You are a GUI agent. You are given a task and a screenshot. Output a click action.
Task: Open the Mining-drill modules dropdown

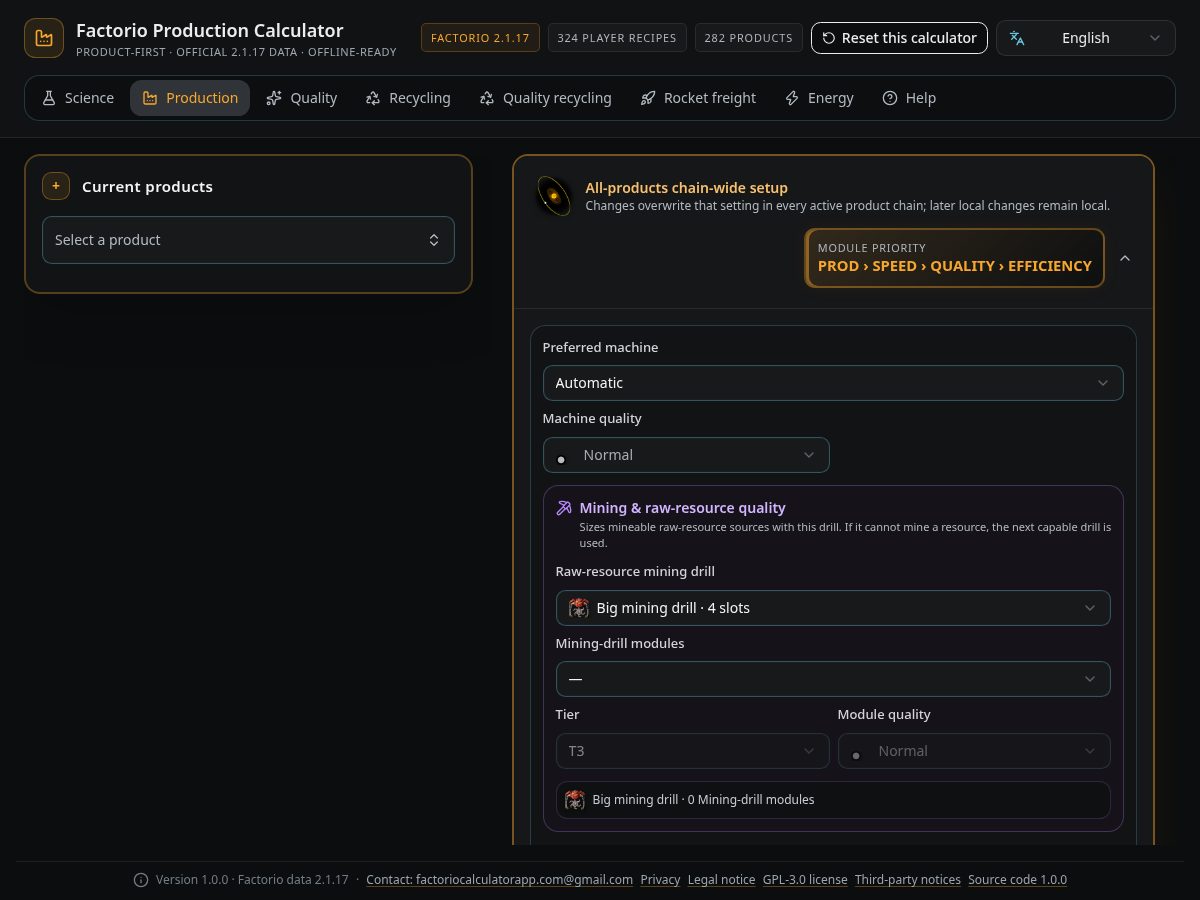click(833, 679)
